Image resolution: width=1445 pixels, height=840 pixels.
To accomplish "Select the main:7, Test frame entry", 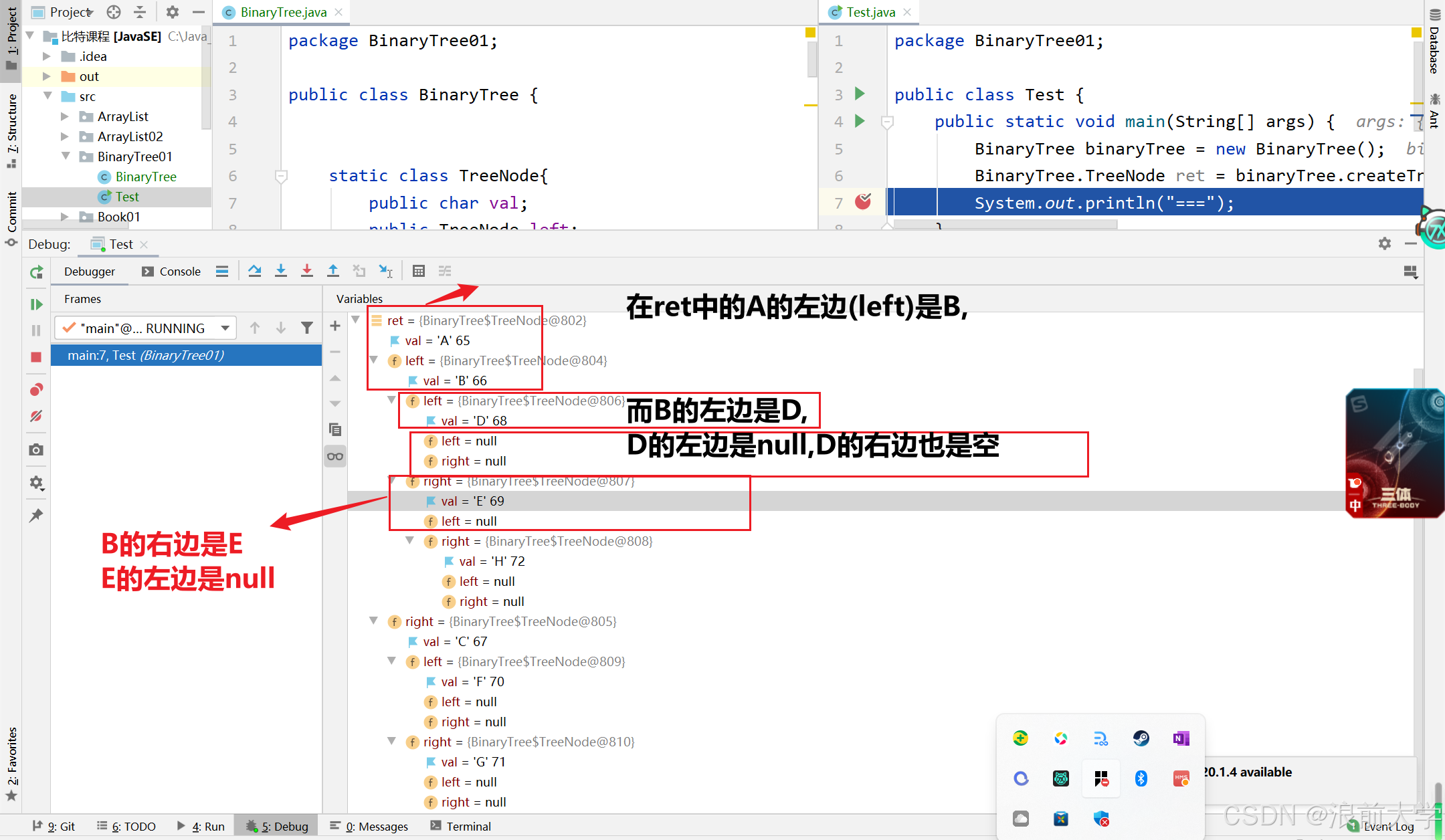I will (146, 355).
